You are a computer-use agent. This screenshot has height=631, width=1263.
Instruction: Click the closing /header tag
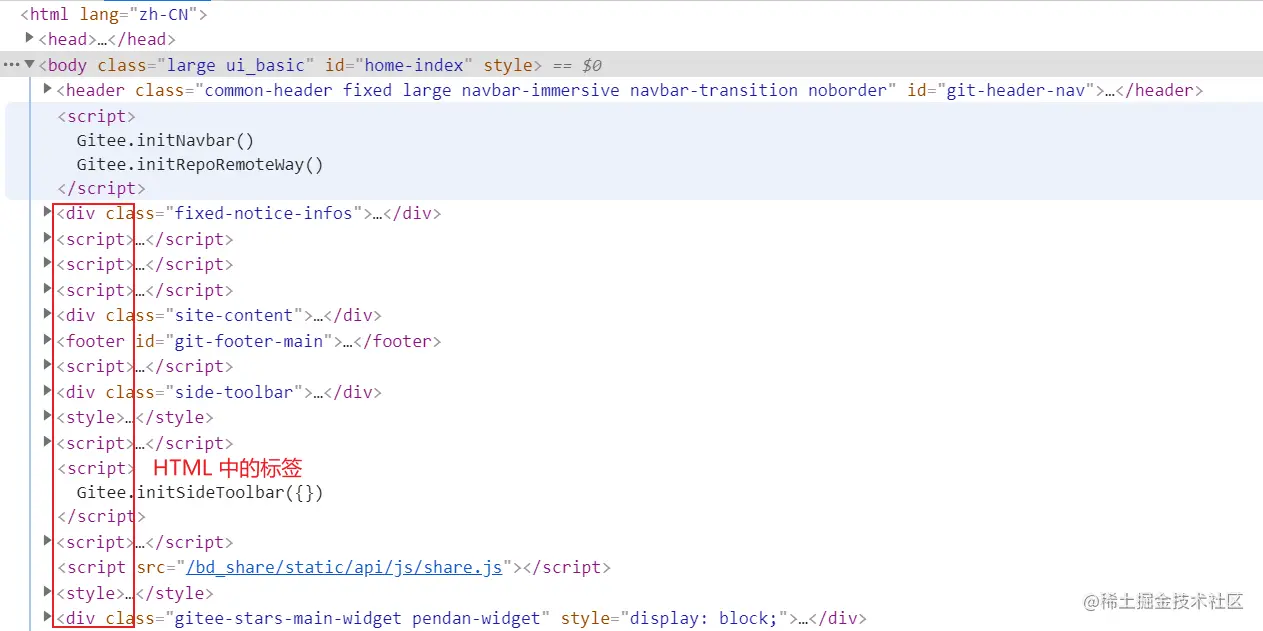pyautogui.click(x=1159, y=90)
